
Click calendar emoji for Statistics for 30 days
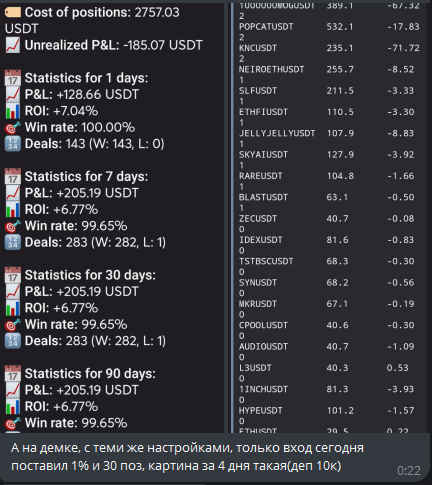[13, 275]
